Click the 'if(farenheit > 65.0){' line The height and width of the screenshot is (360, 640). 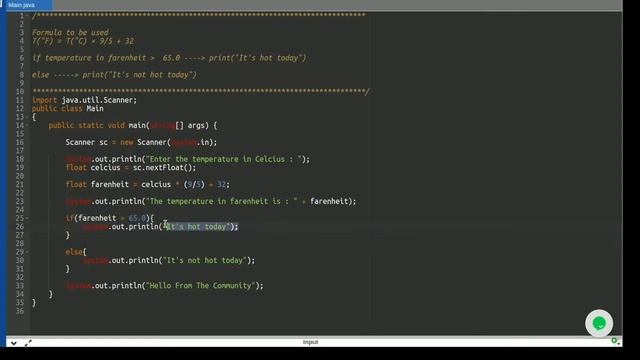point(109,218)
